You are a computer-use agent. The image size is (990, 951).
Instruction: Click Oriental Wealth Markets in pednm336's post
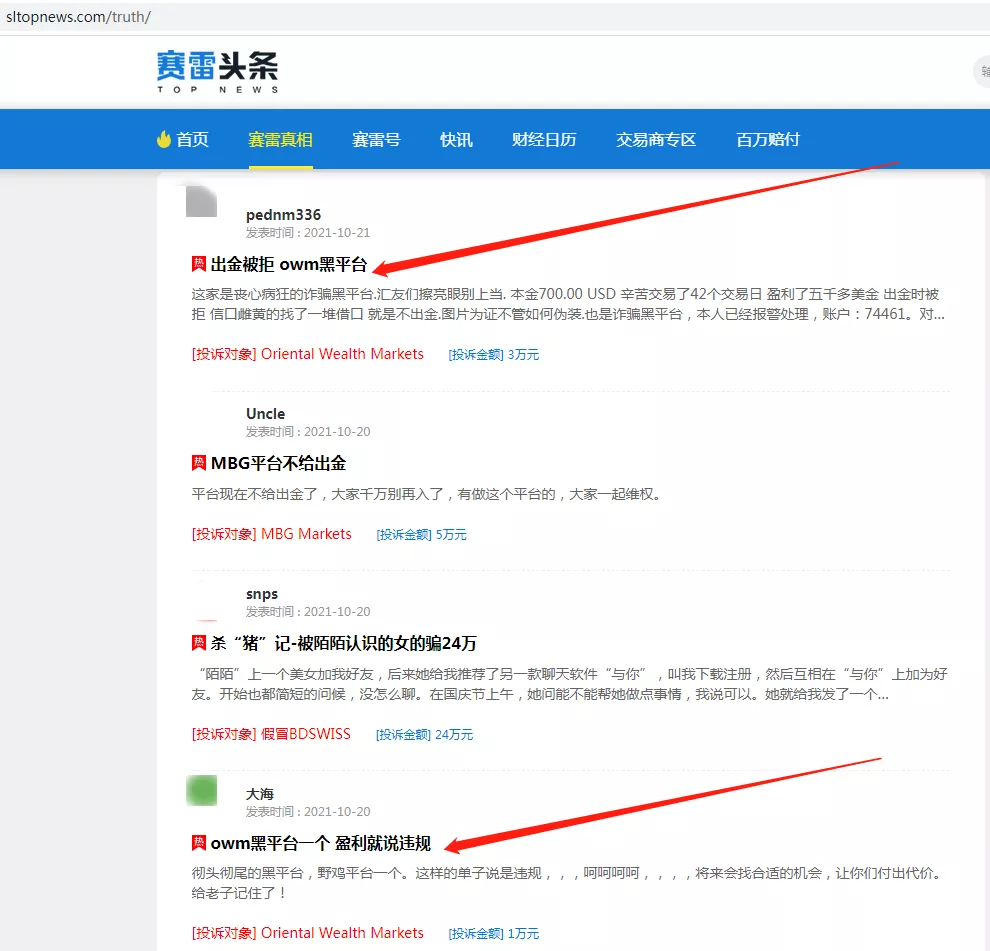(342, 354)
